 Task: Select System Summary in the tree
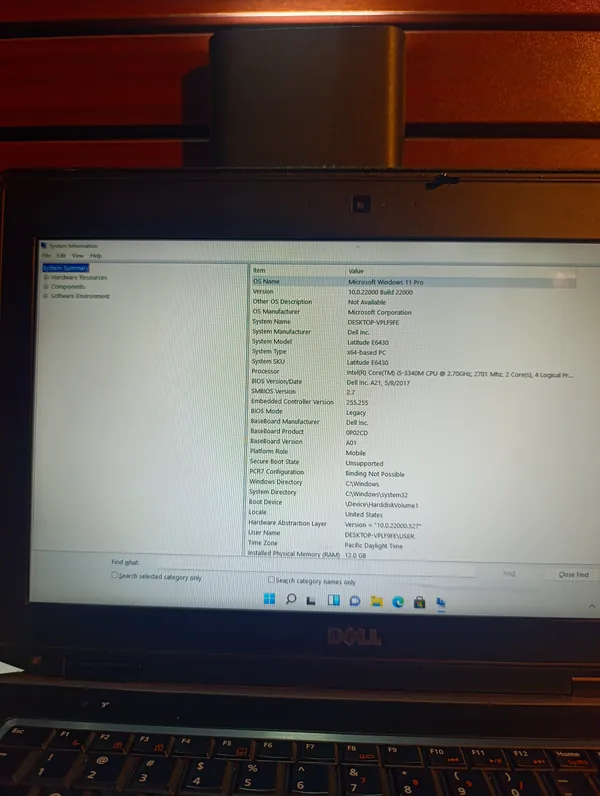(x=66, y=268)
